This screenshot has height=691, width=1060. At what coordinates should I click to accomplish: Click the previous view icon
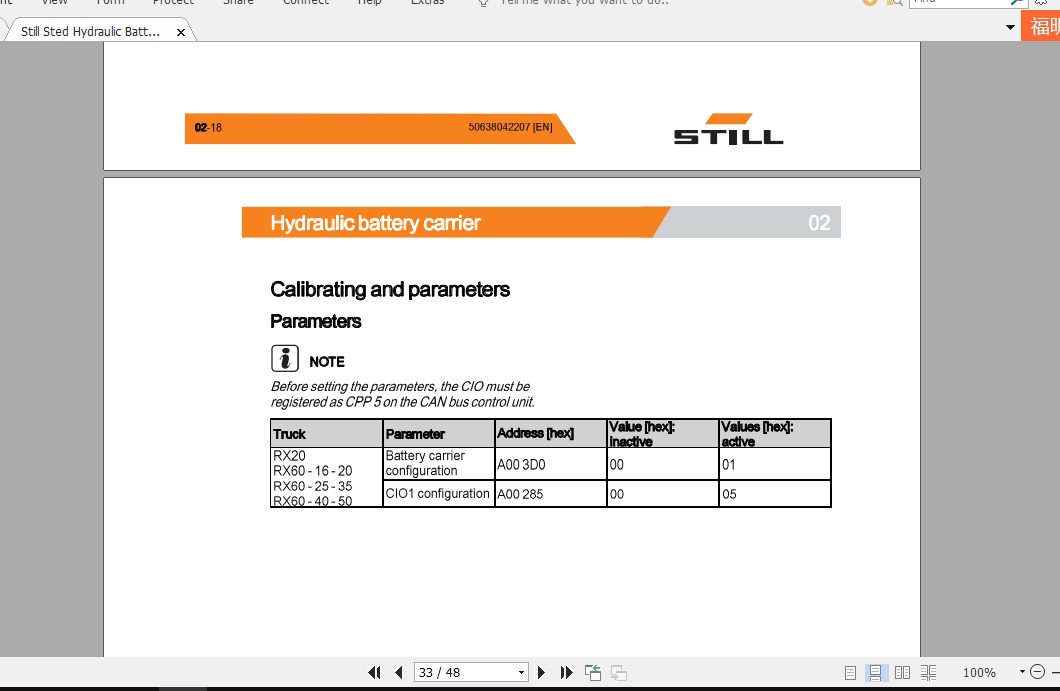coord(593,672)
